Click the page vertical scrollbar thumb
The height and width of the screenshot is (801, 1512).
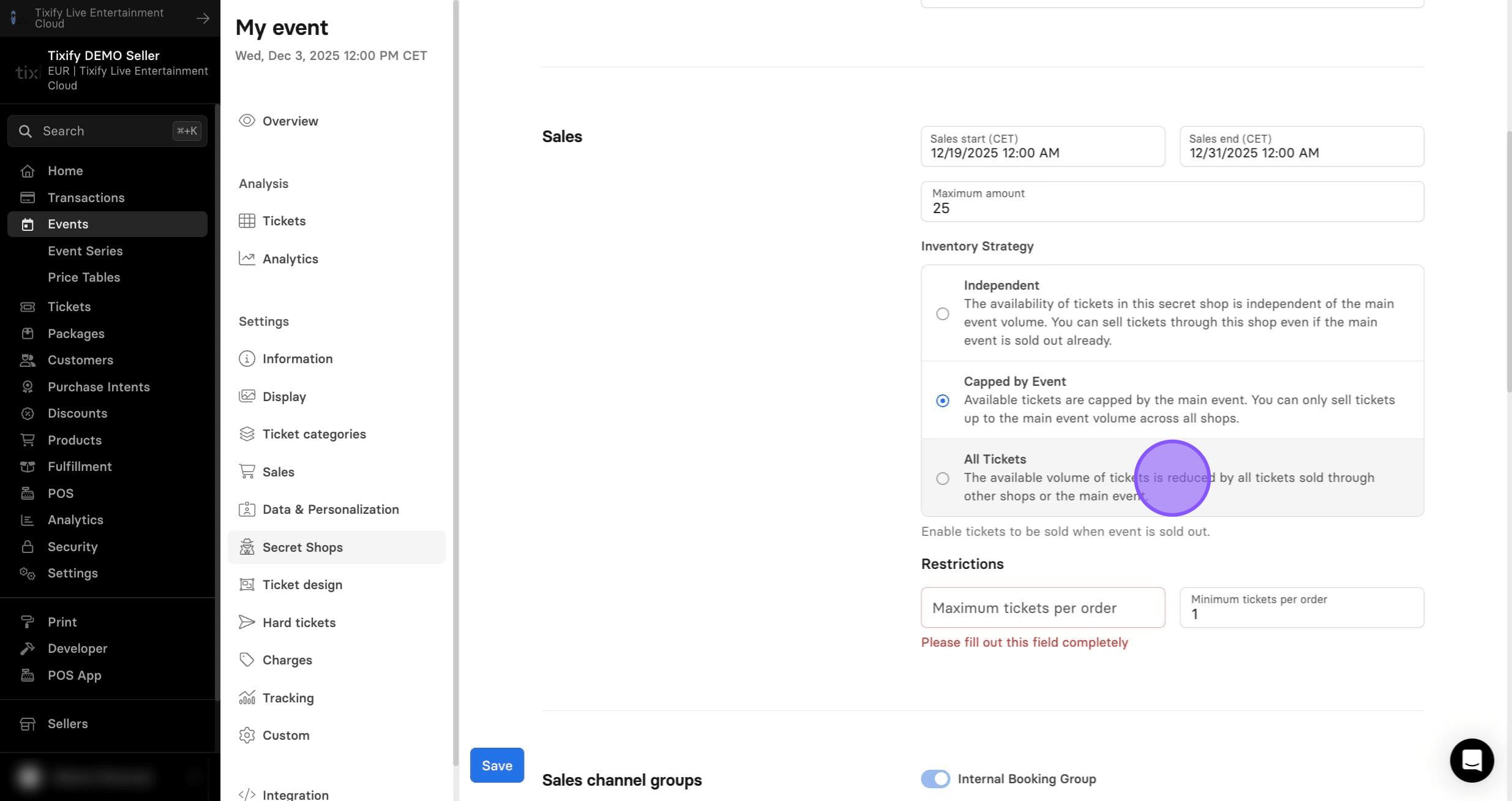pos(1509,260)
